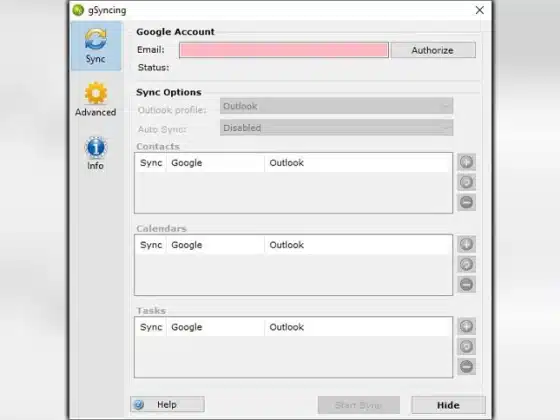Open the Advanced settings section
This screenshot has height=420, width=560.
96,99
